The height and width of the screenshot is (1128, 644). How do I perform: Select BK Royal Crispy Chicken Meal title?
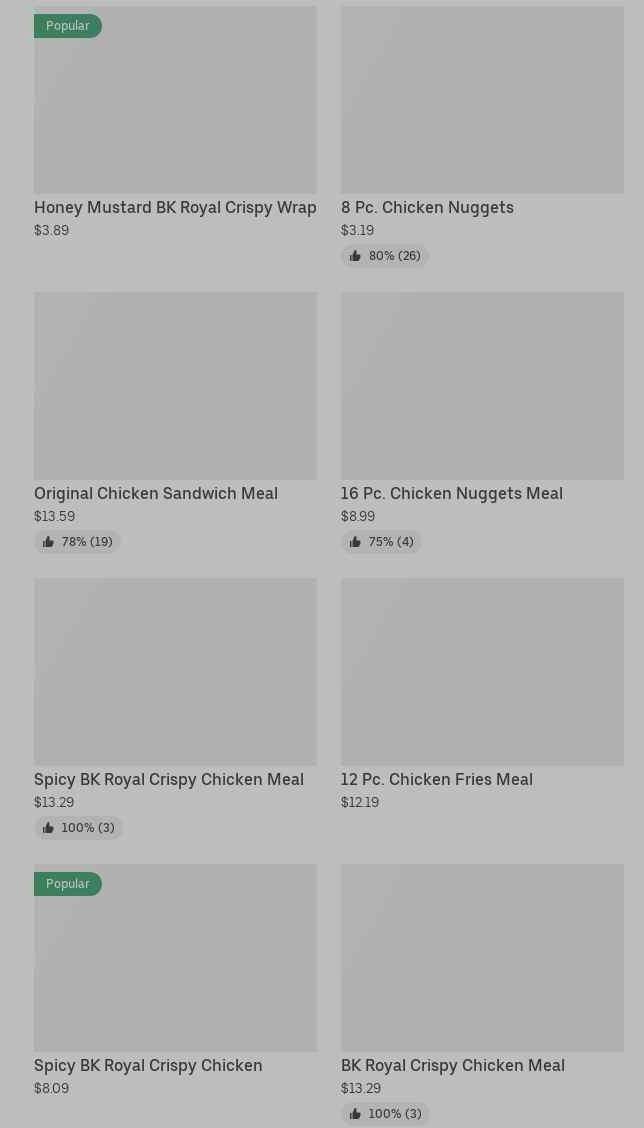(x=453, y=1065)
